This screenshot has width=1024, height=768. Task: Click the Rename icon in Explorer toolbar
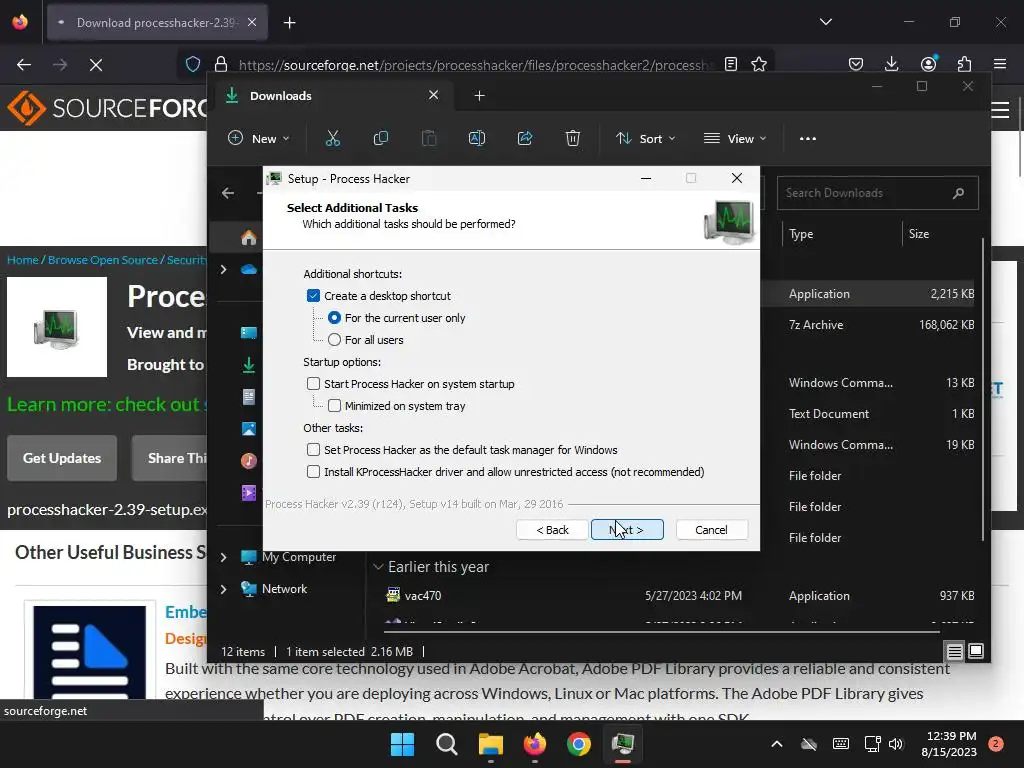[x=477, y=138]
